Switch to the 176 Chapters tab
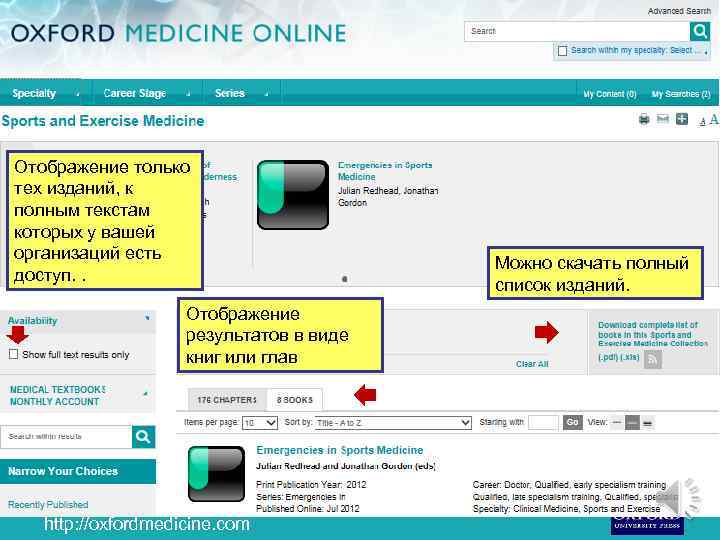 (227, 400)
